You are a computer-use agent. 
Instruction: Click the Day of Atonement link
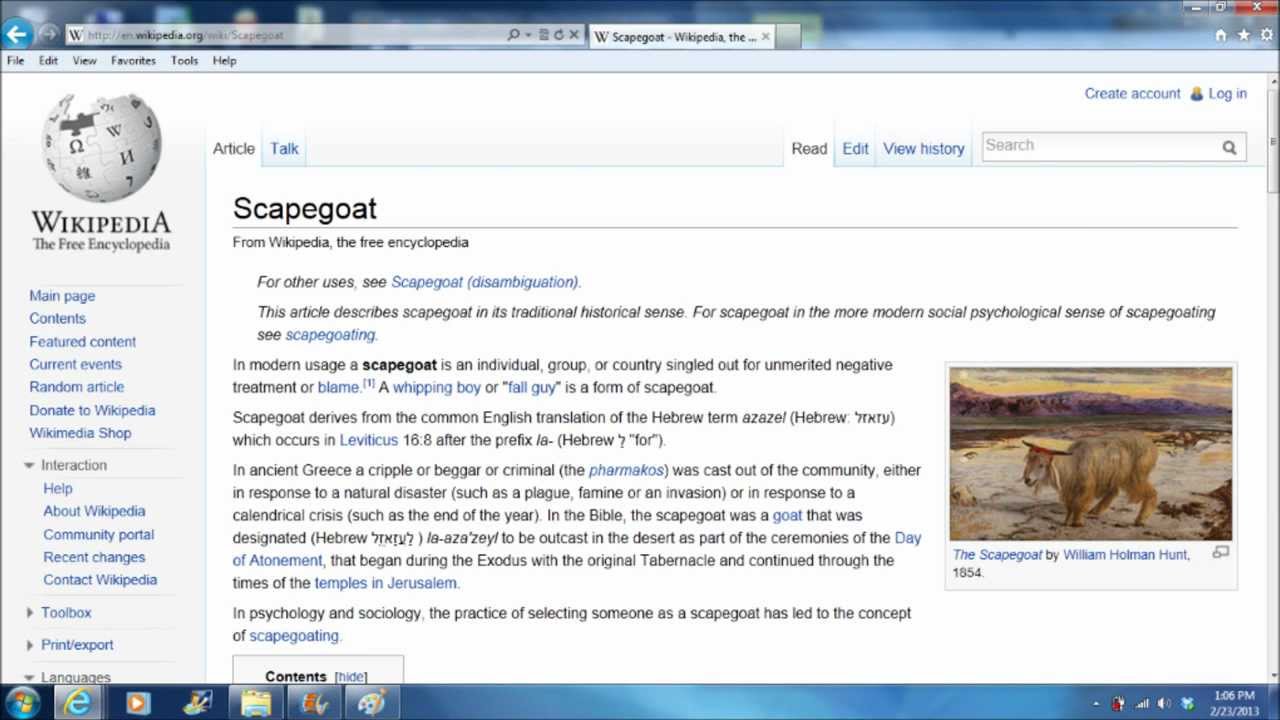click(577, 549)
